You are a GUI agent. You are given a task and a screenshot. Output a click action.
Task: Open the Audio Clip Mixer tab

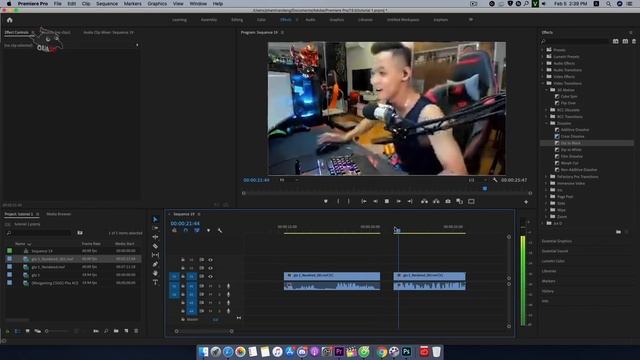(x=108, y=32)
